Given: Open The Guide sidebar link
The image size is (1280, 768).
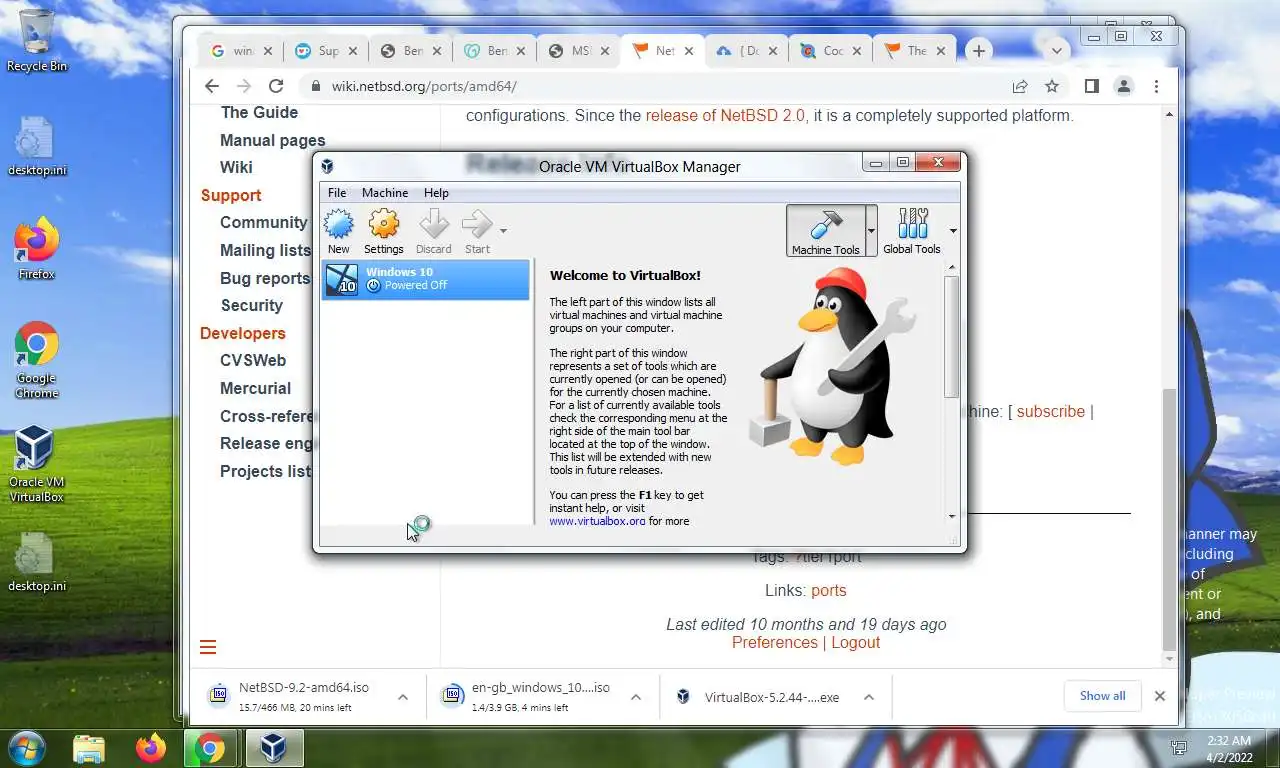Looking at the screenshot, I should 259,112.
